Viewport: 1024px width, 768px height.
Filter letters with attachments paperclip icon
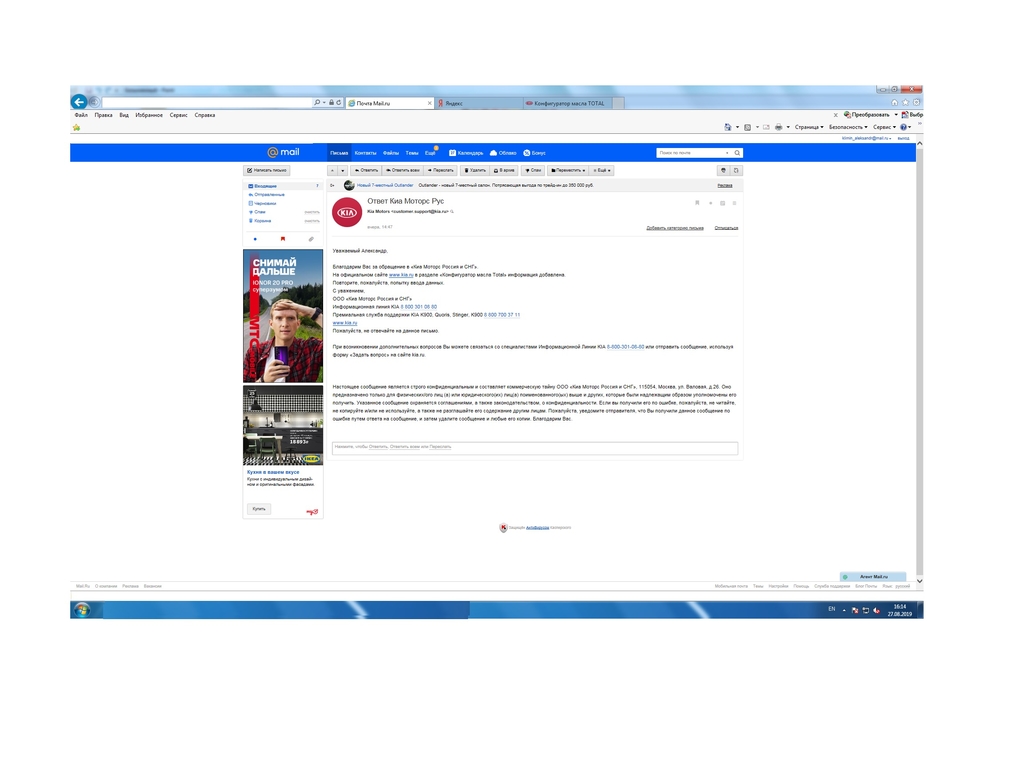tap(311, 239)
